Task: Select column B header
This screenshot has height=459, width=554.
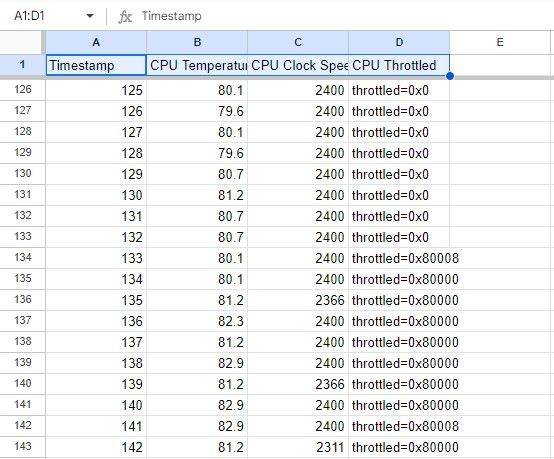Action: coord(197,42)
